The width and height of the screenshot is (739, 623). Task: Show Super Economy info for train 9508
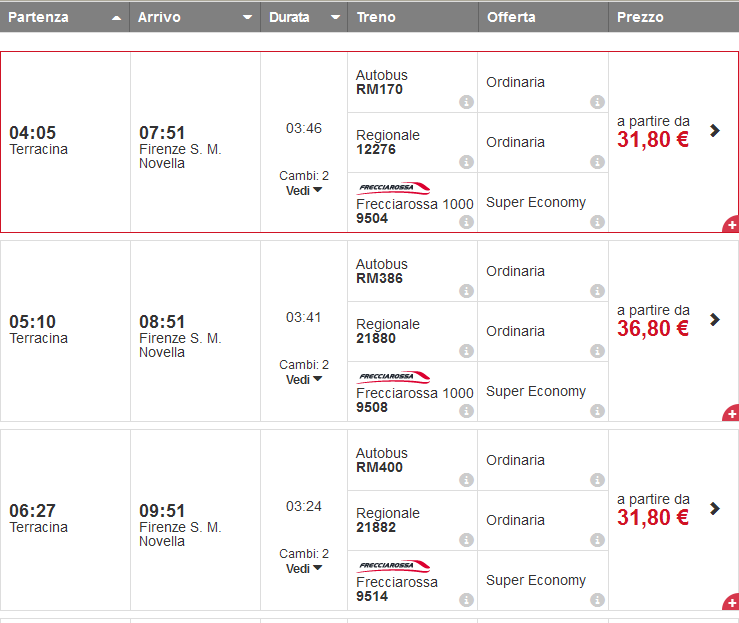click(597, 411)
